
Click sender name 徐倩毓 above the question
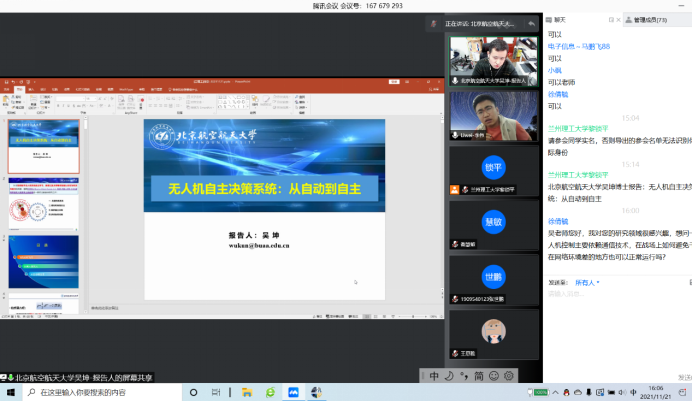[558, 220]
